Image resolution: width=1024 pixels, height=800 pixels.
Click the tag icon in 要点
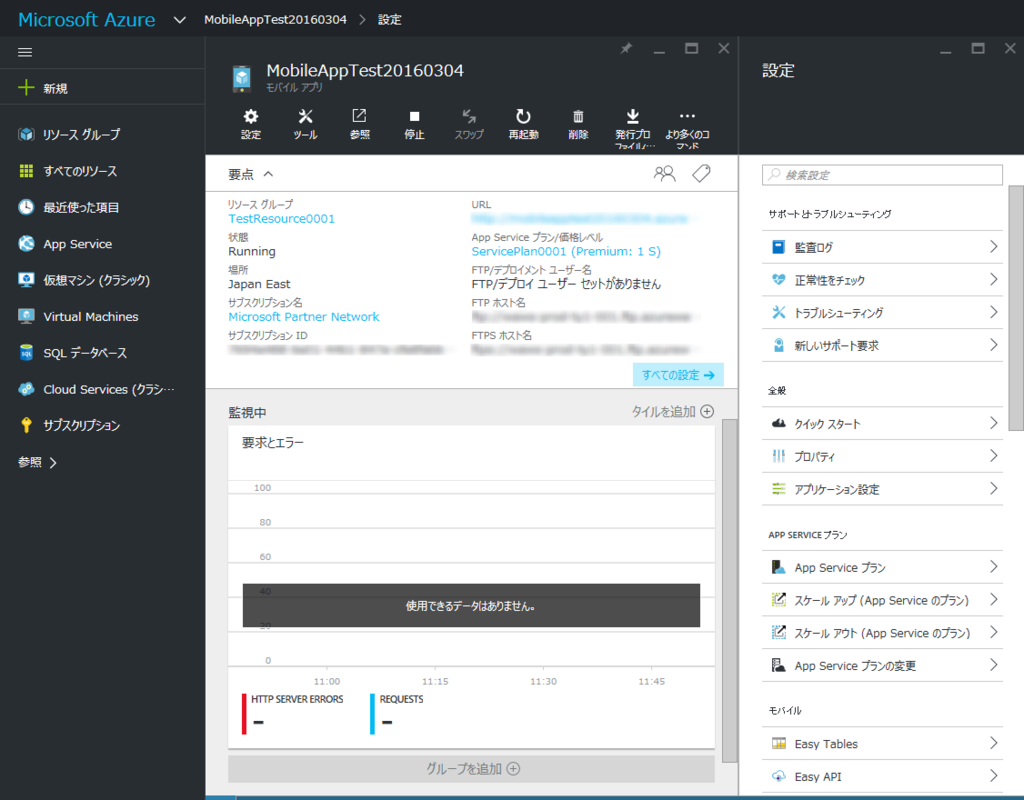(x=701, y=174)
